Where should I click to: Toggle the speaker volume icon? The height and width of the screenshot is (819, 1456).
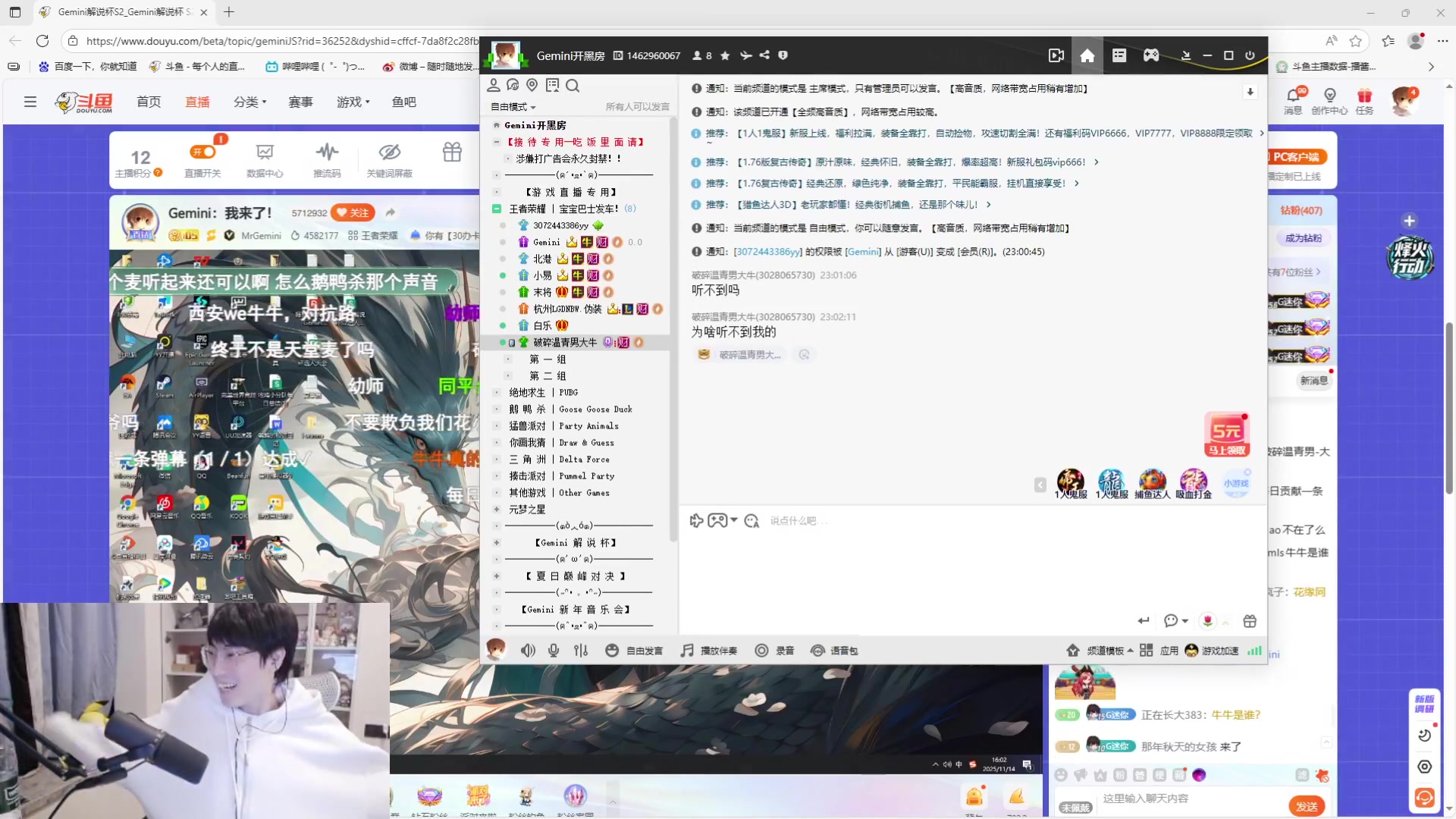click(528, 651)
